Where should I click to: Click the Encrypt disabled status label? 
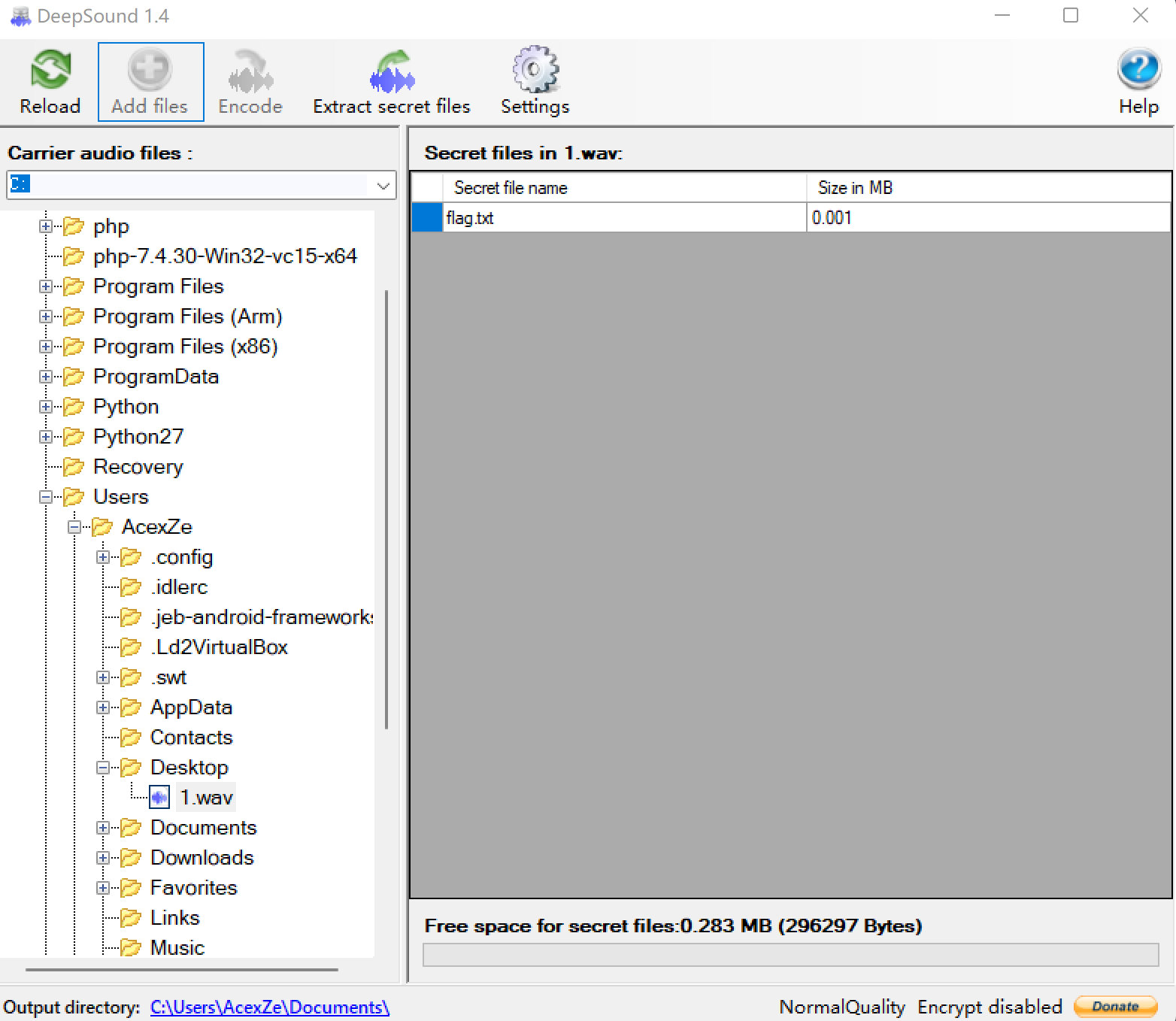[990, 1007]
